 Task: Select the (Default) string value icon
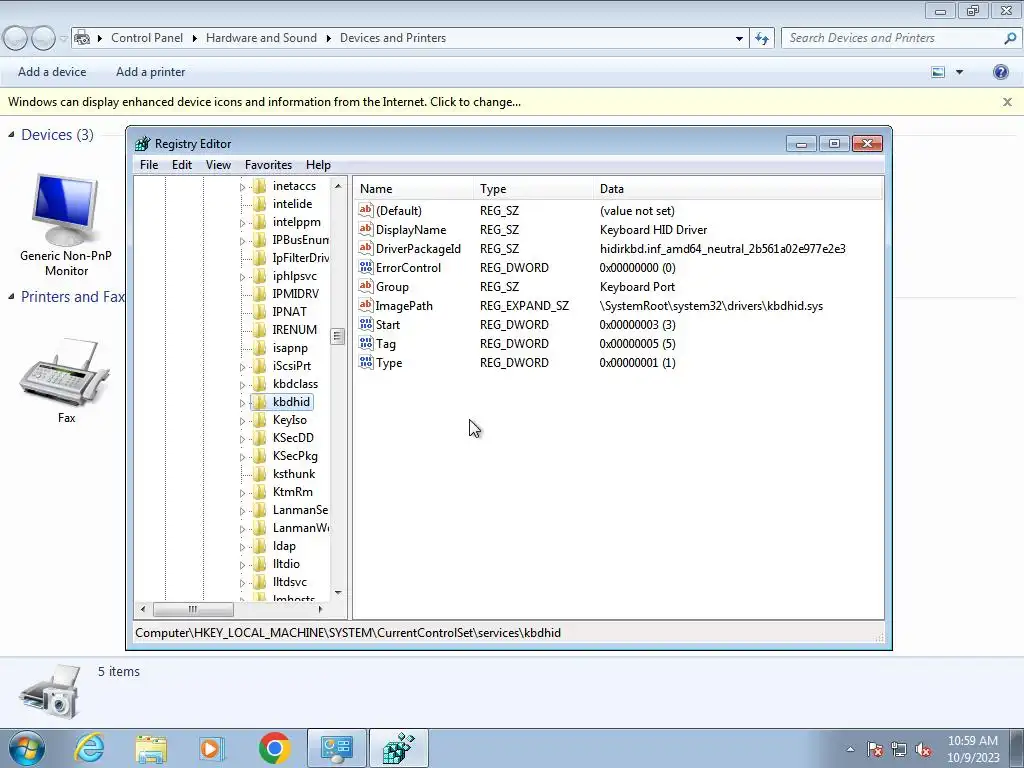click(x=366, y=210)
